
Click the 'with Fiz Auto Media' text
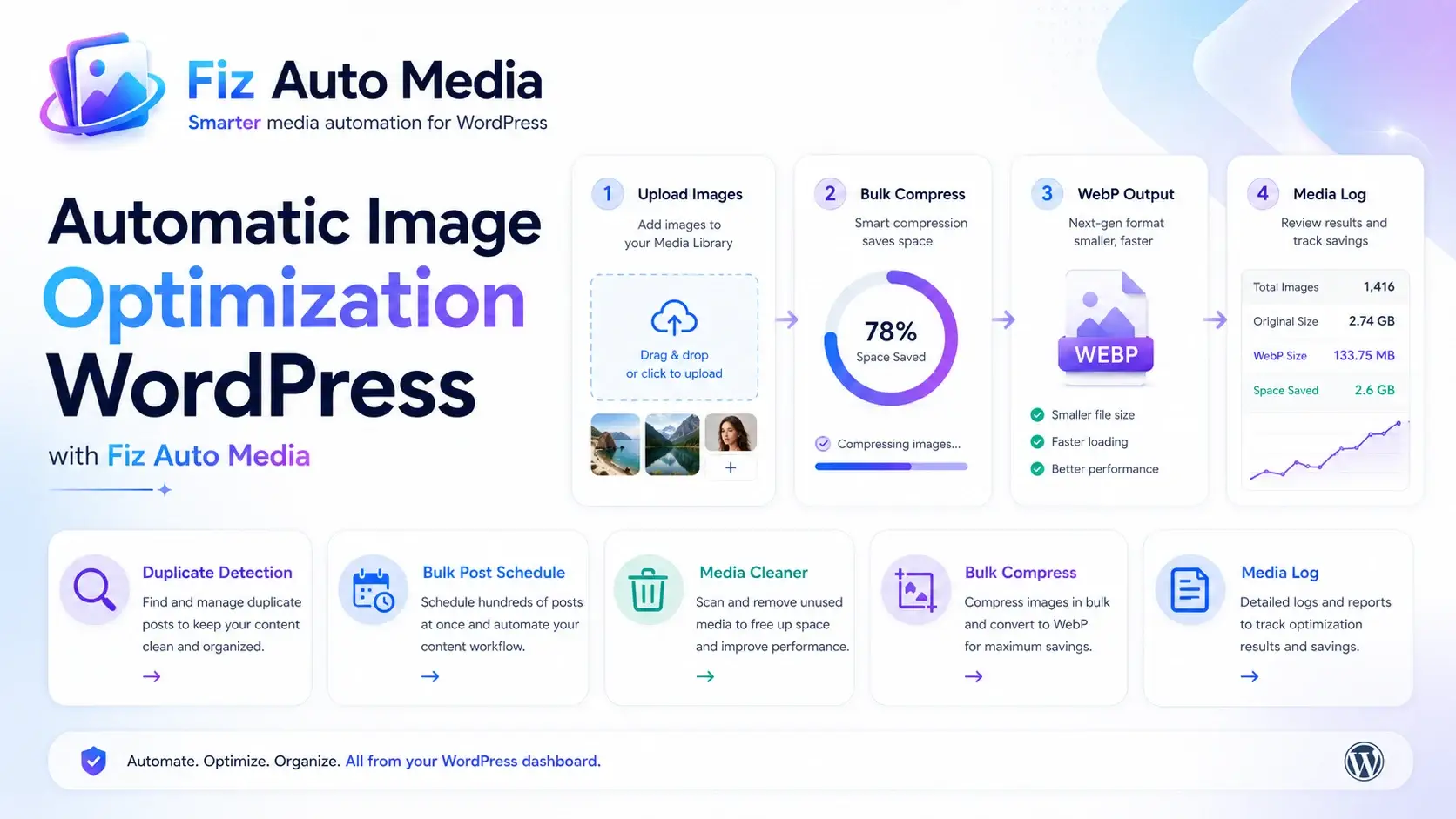coord(179,455)
